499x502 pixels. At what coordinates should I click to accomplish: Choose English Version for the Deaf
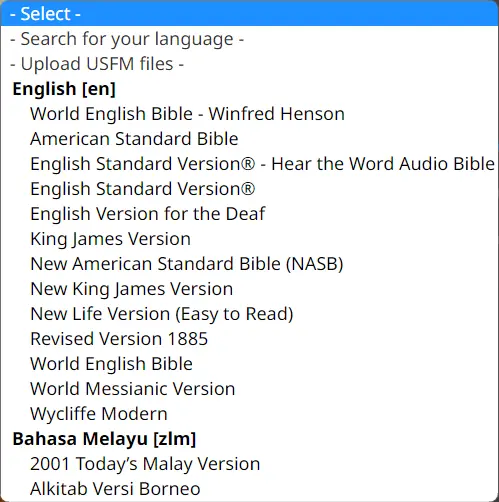249,214
